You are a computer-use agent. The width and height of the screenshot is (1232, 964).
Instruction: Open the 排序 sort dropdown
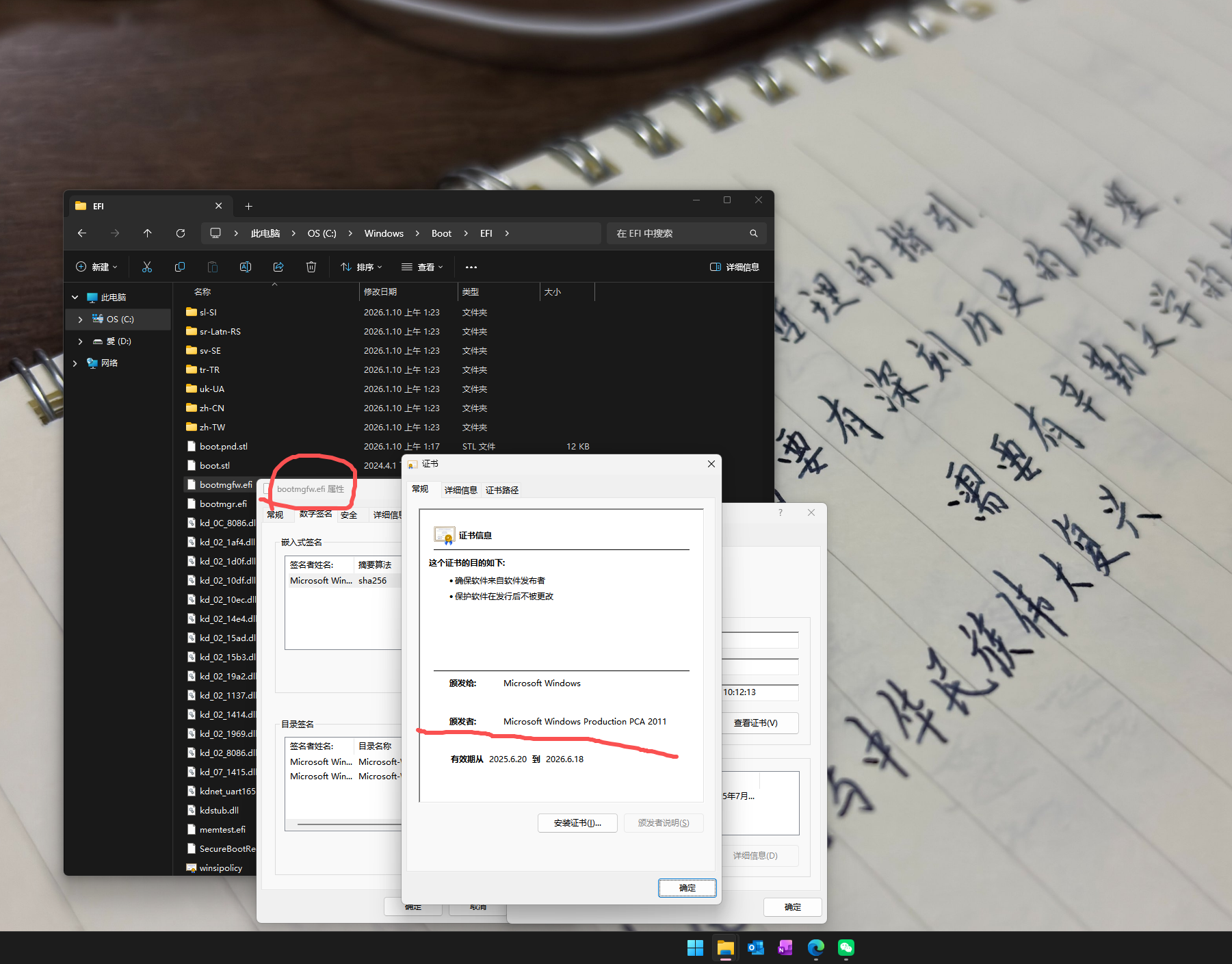click(x=362, y=267)
